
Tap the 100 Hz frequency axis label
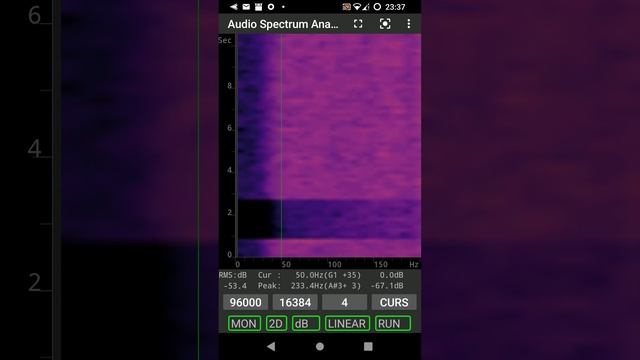coord(334,264)
